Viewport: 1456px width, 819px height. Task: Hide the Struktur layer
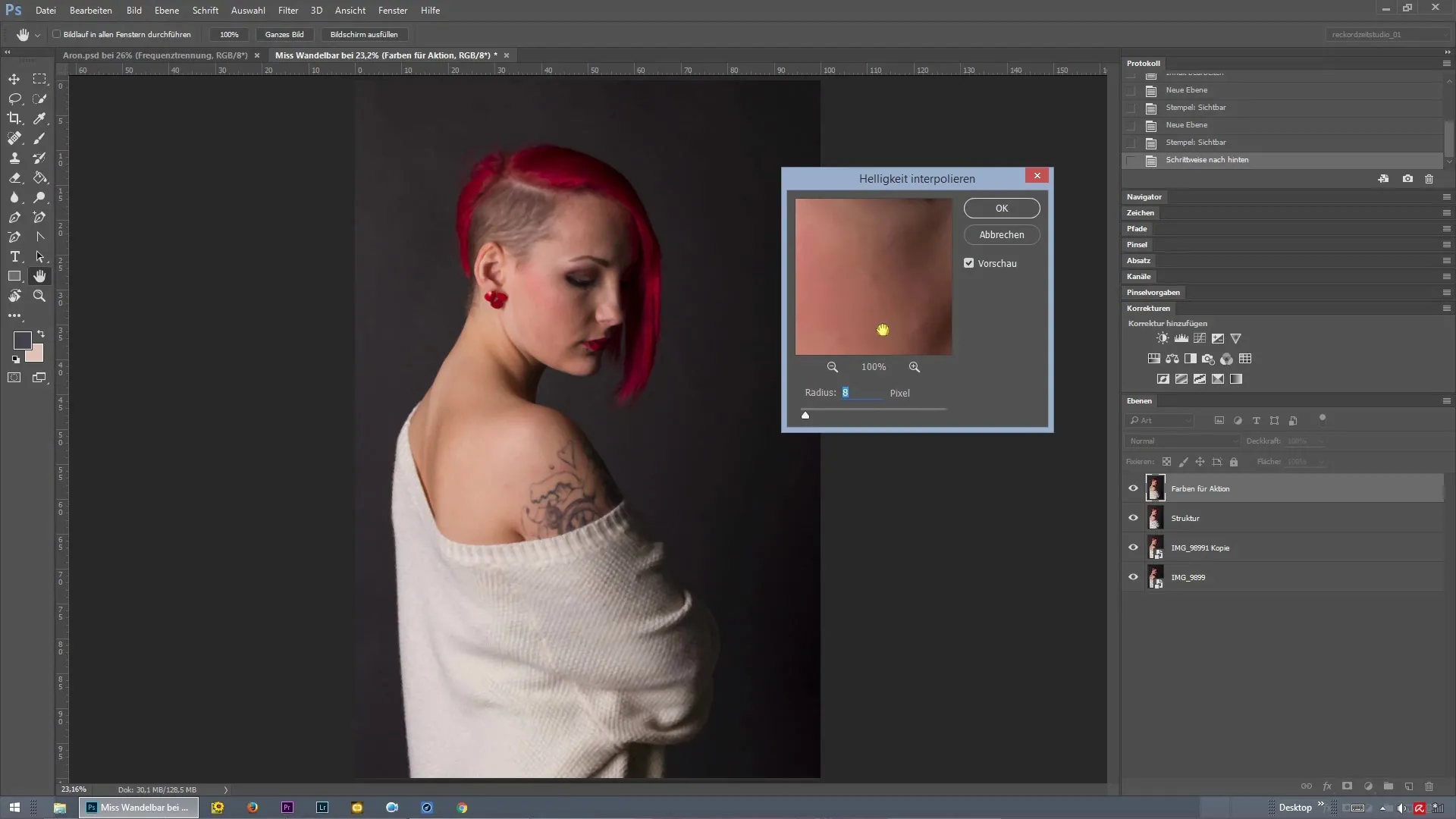coord(1134,518)
